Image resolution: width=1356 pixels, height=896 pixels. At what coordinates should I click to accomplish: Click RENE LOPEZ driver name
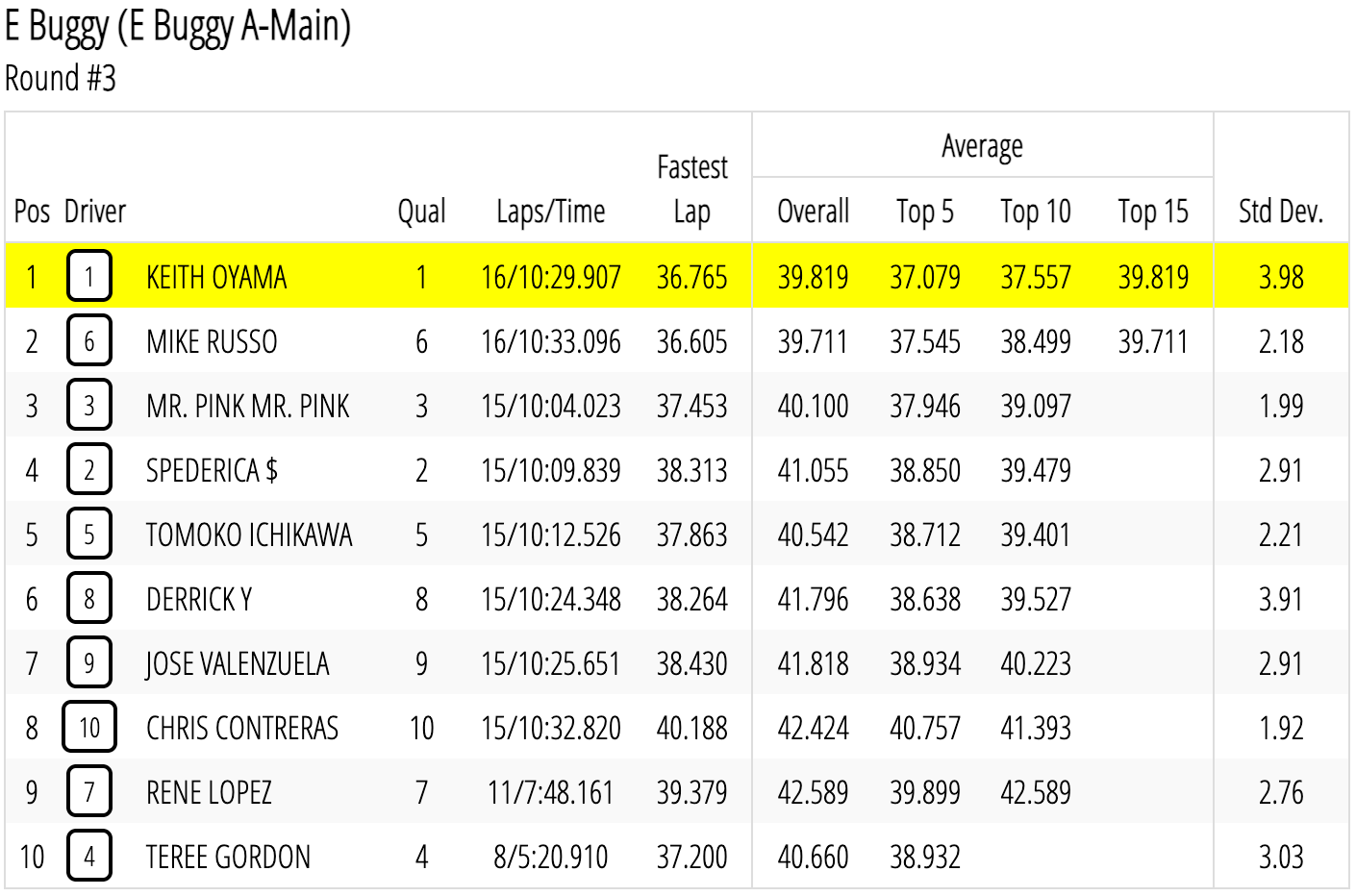209,793
